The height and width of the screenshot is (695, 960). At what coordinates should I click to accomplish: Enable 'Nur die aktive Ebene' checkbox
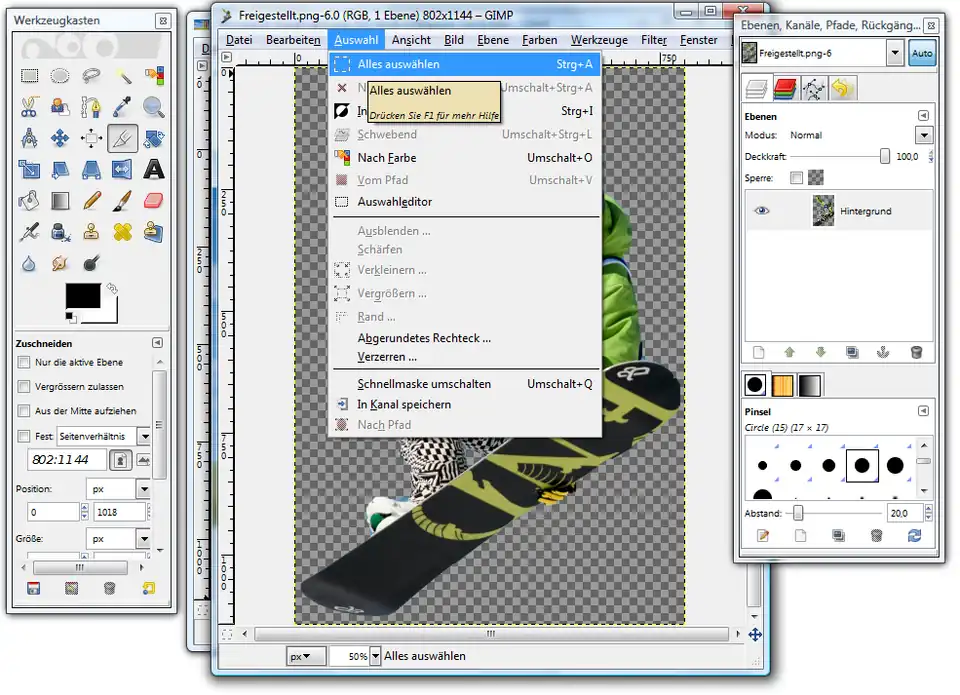[x=25, y=362]
